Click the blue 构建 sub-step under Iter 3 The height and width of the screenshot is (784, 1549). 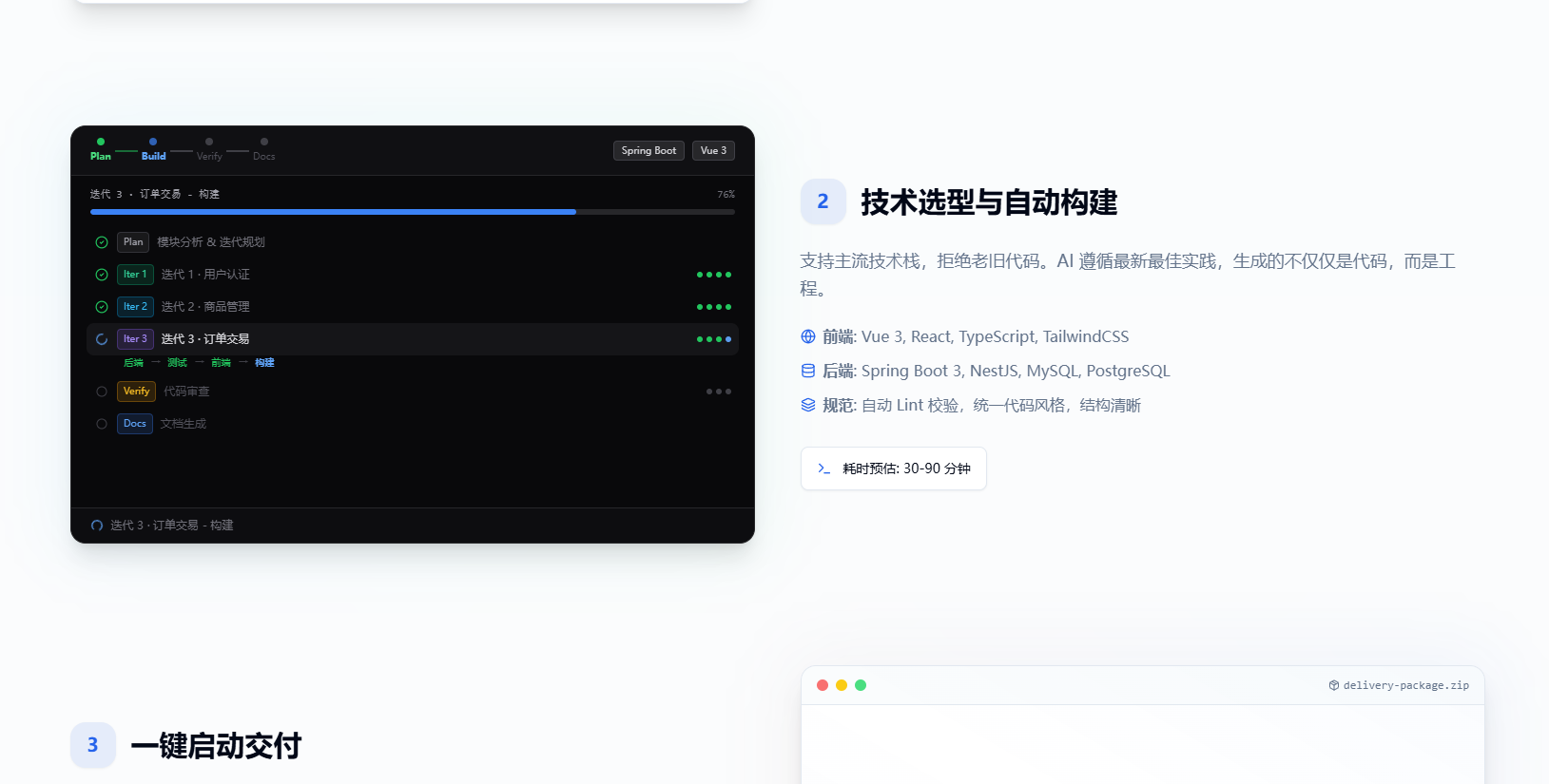click(x=264, y=363)
